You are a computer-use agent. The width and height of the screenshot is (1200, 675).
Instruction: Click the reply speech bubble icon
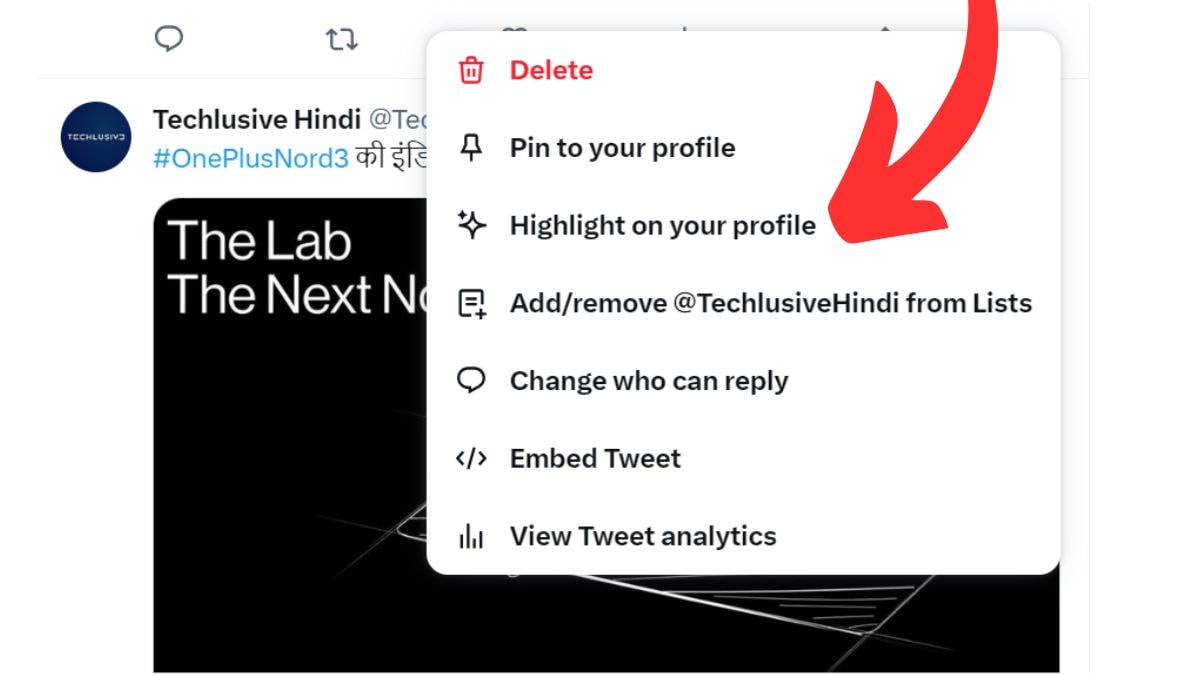coord(169,39)
